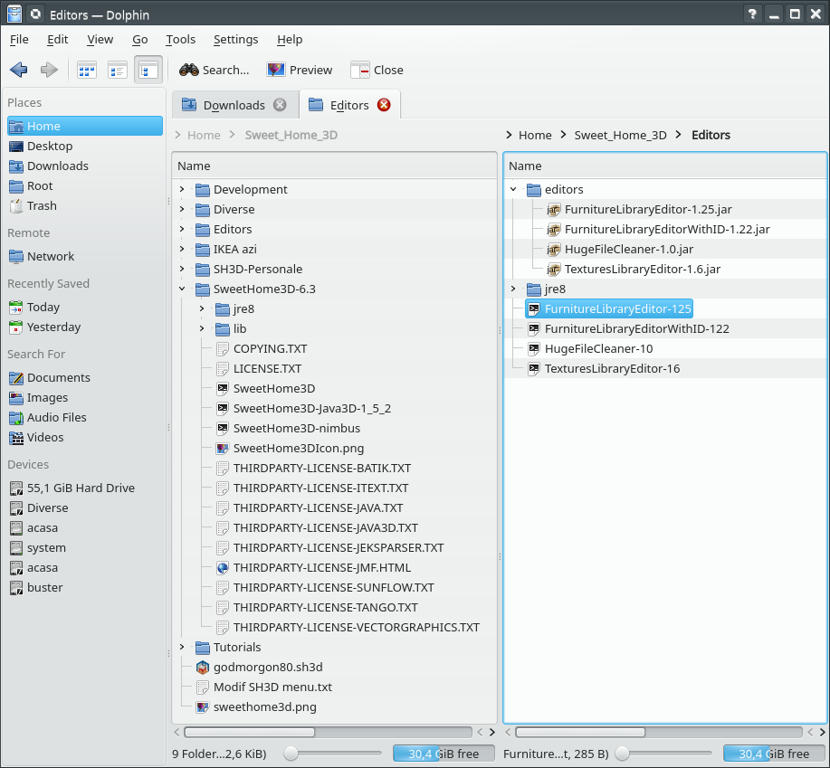
Task: Expand the Tutorials folder
Action: coord(182,647)
